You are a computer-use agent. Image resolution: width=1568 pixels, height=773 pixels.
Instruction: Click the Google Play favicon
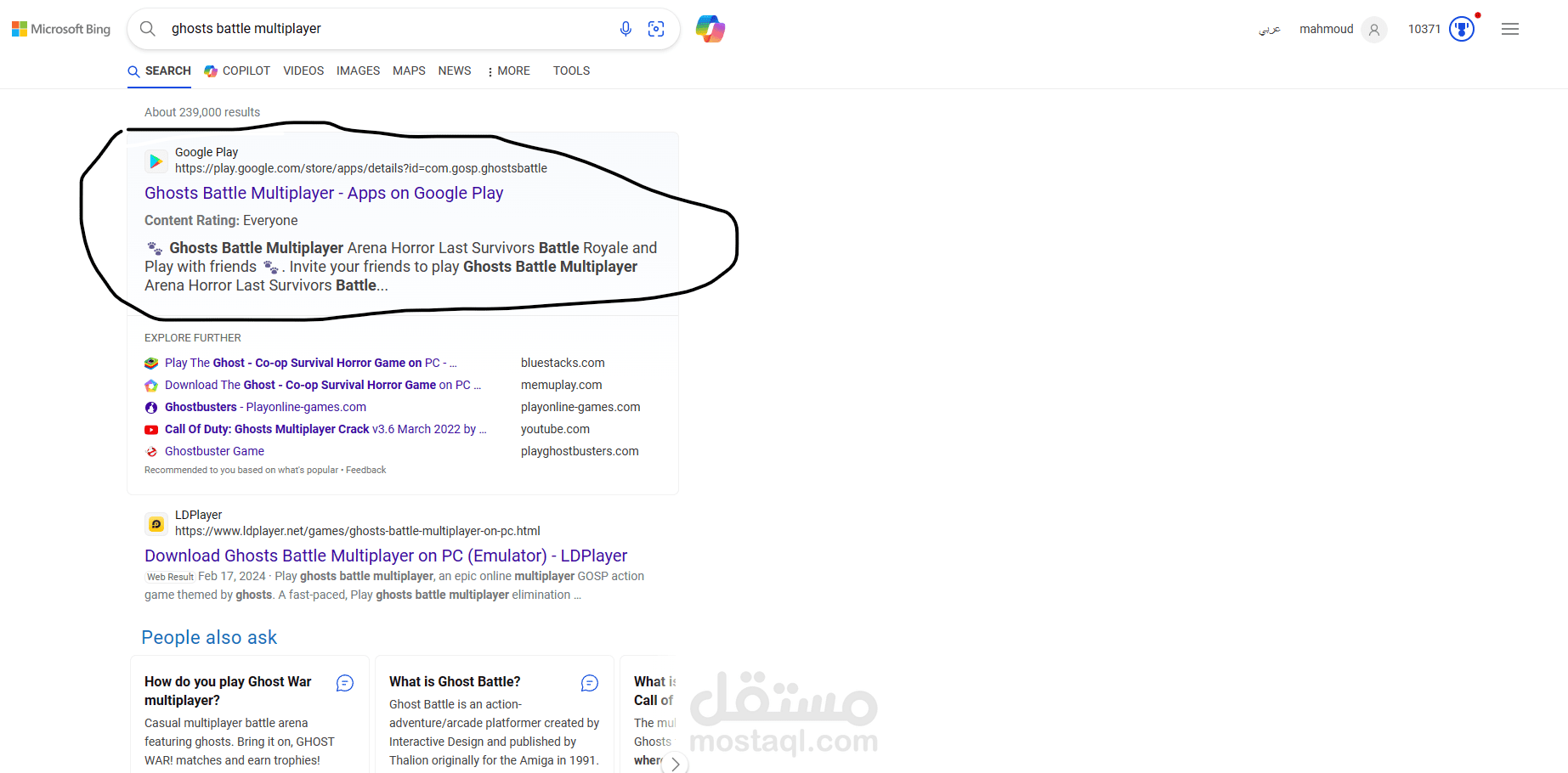[x=156, y=161]
